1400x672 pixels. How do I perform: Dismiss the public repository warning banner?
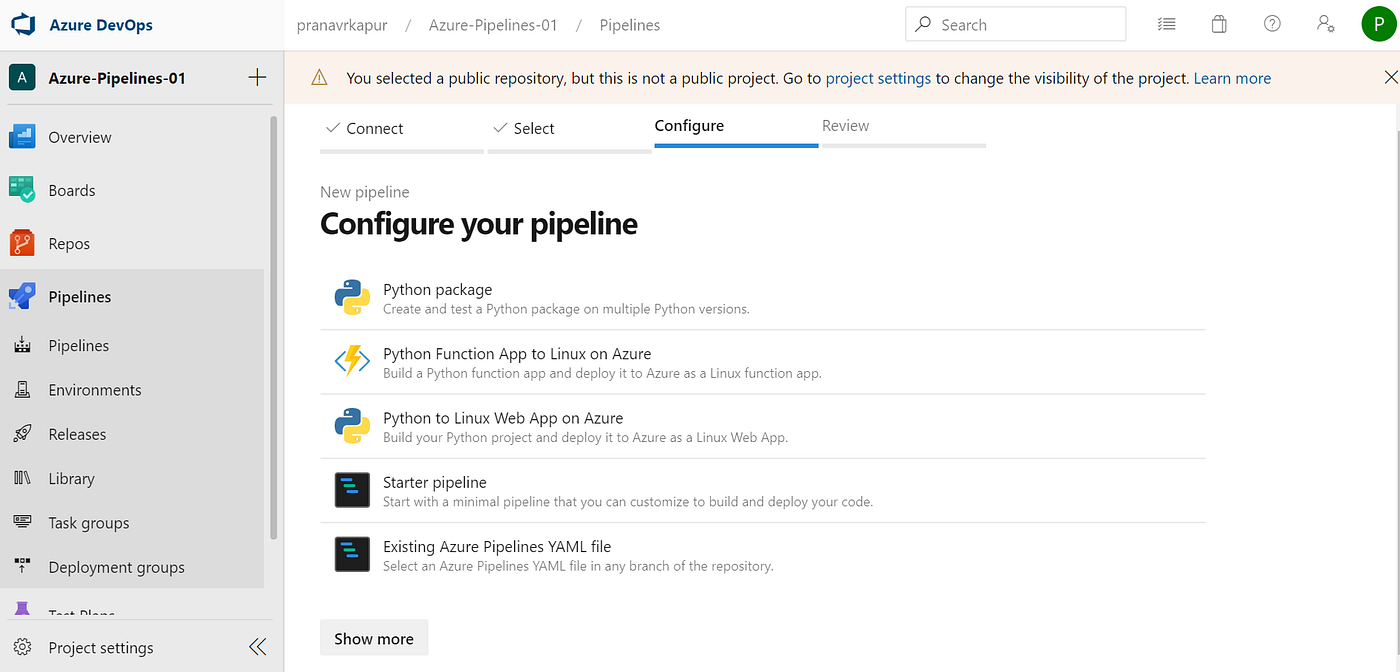click(1390, 77)
